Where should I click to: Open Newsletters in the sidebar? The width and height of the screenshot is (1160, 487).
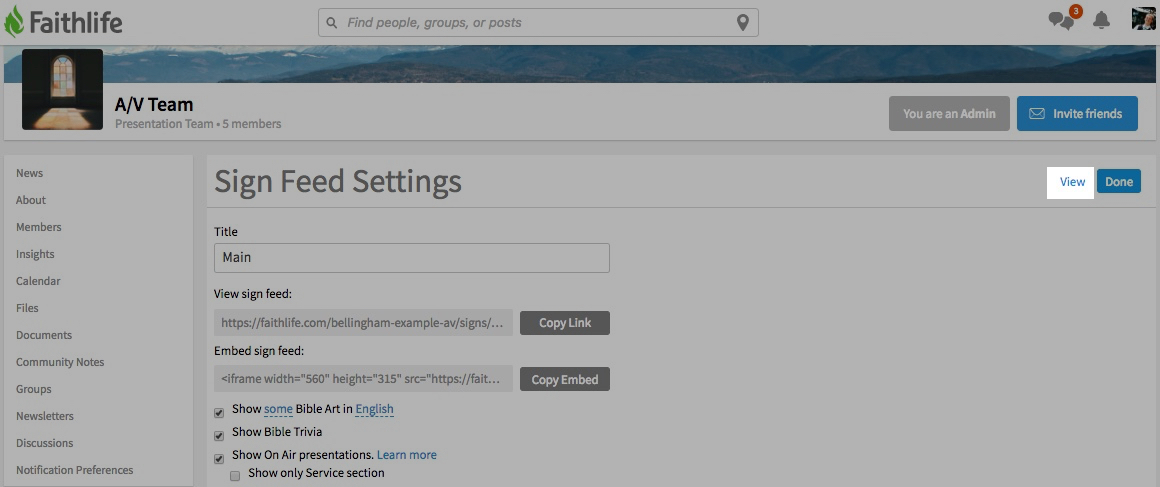45,416
